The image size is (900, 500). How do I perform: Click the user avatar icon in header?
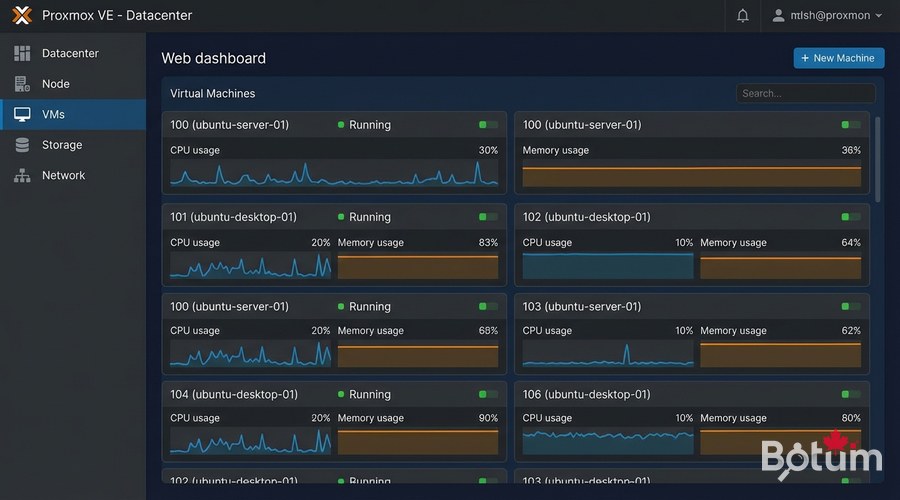point(778,15)
